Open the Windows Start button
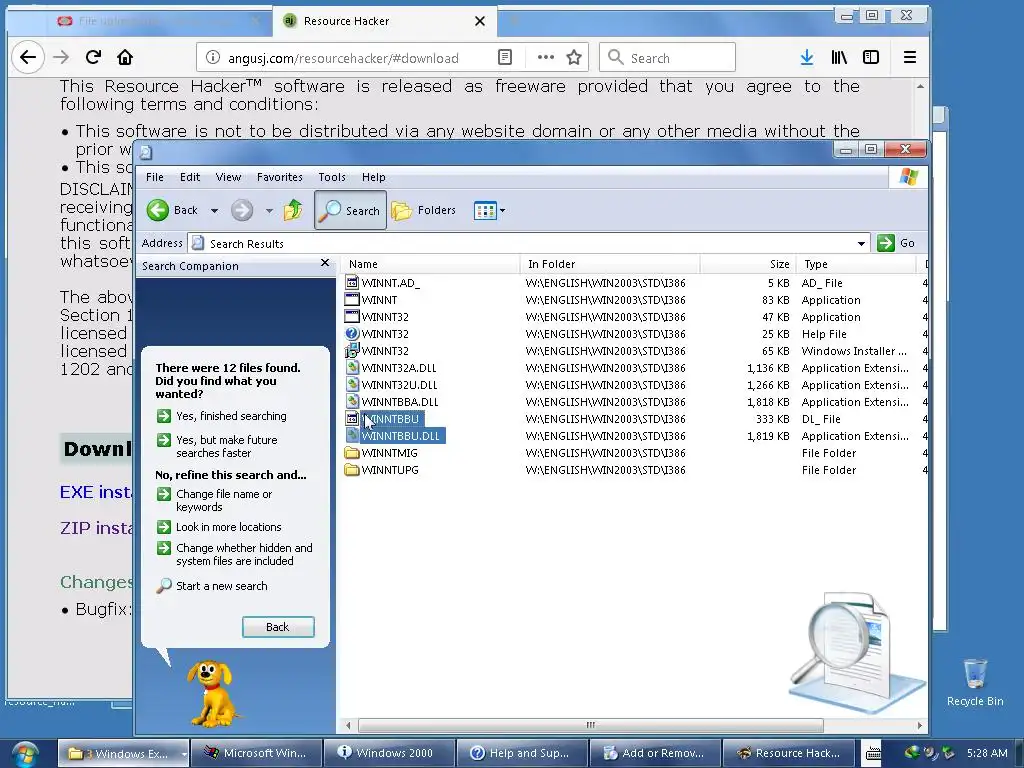1024x768 pixels. [24, 754]
